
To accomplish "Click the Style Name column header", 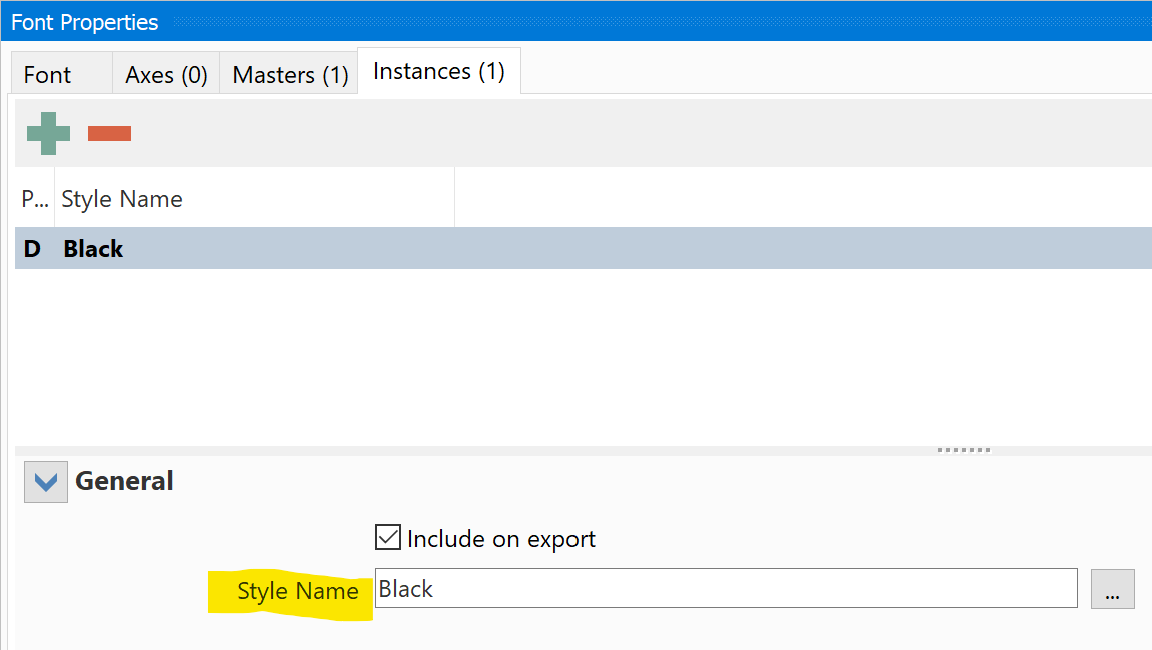I will point(254,198).
